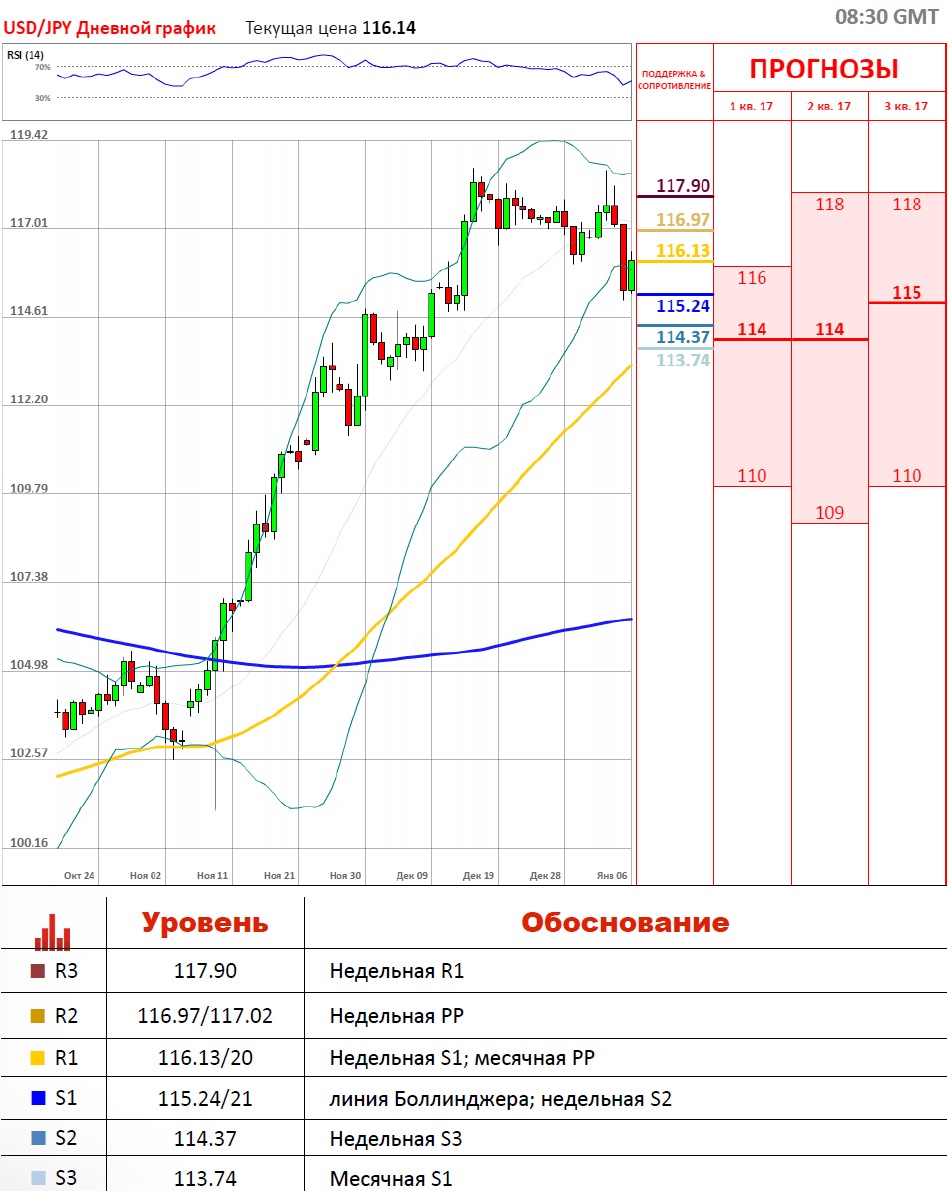Click the S3 light blue legend square
948x1191 pixels.
coord(38,1179)
